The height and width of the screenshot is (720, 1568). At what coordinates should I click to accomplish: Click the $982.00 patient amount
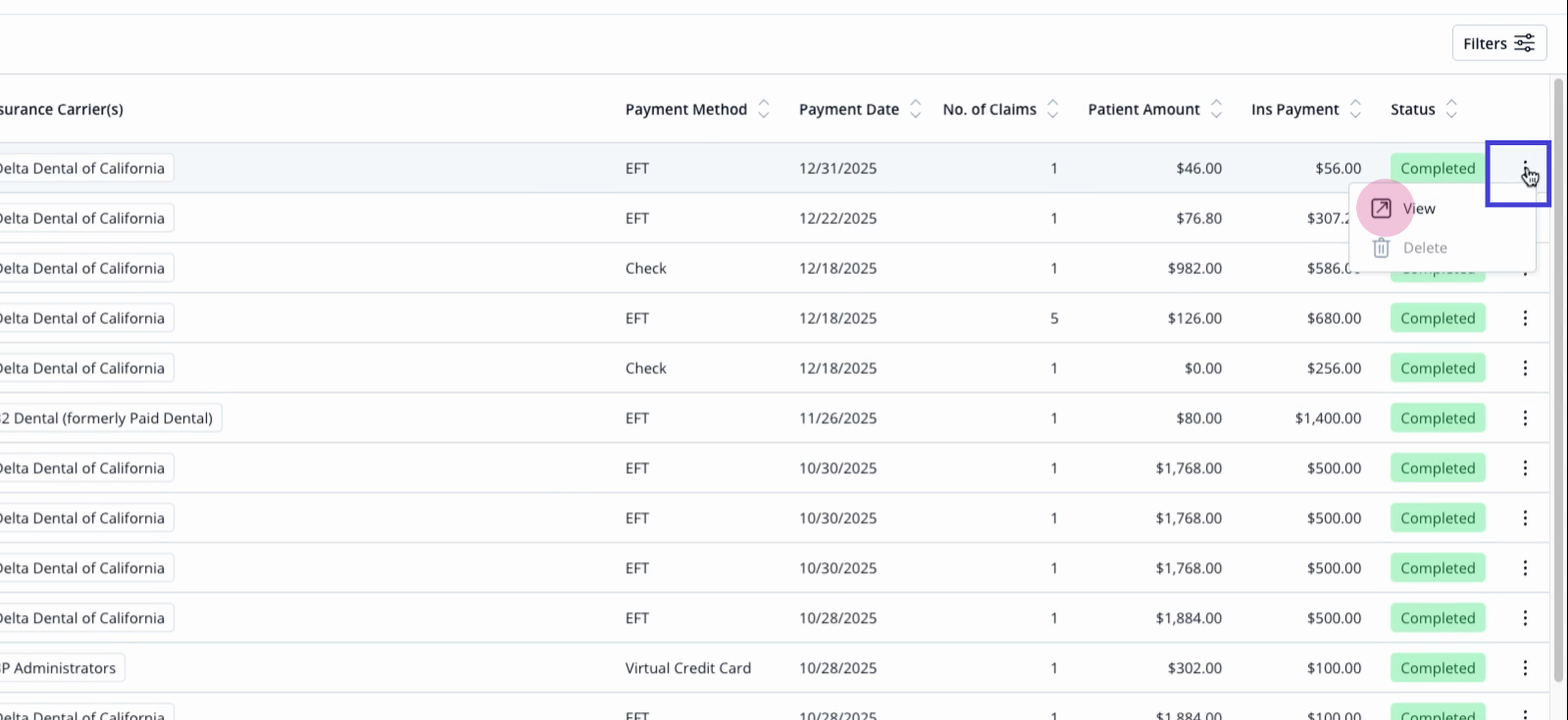tap(1194, 268)
